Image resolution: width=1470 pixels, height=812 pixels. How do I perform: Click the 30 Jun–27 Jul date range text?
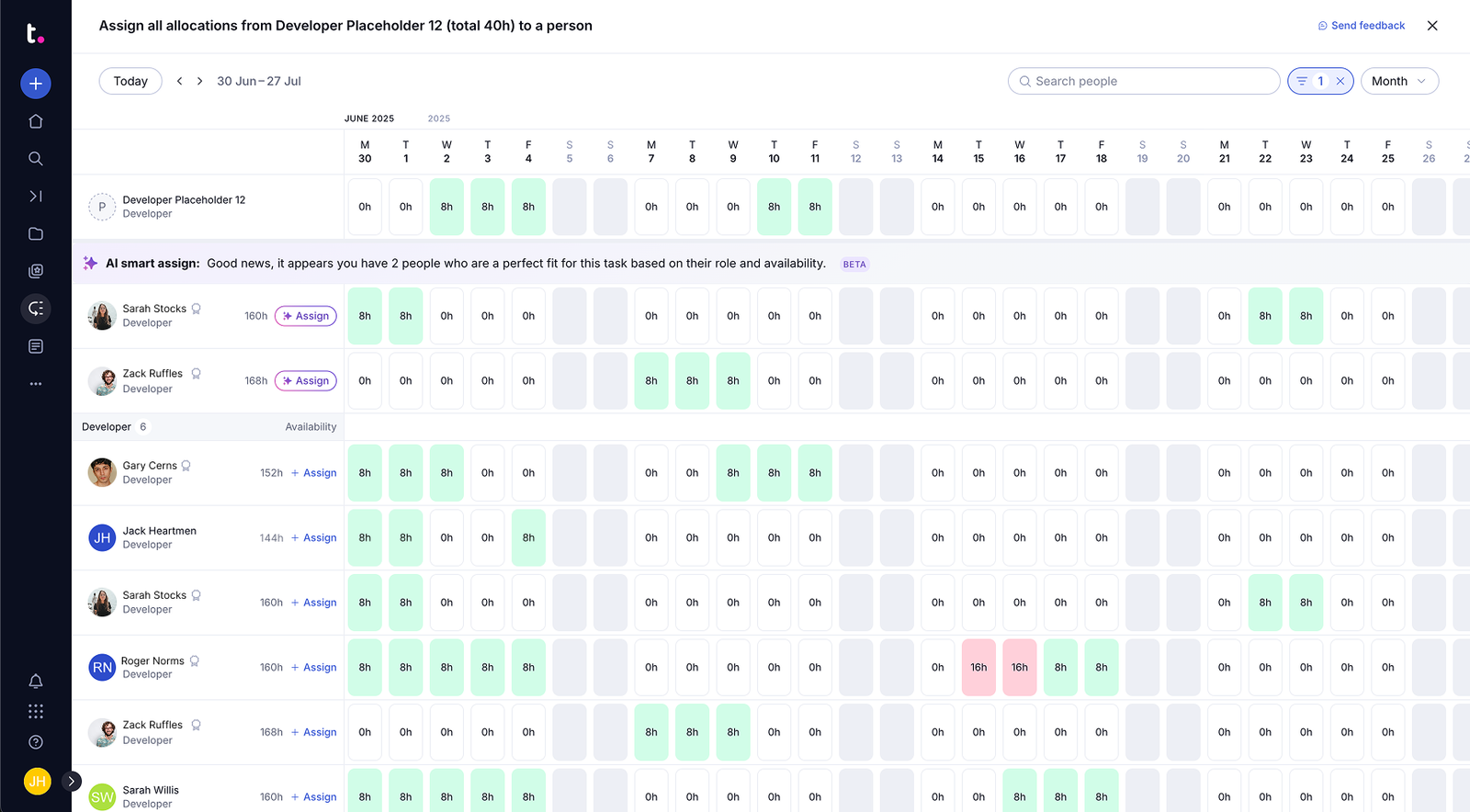[259, 81]
